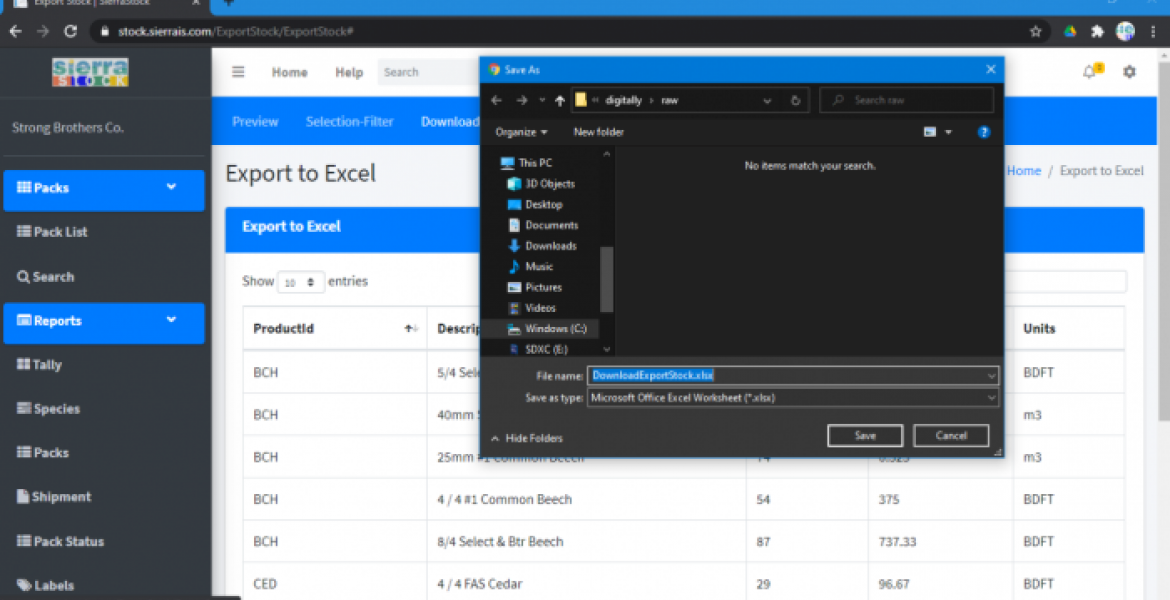
Task: Go back in Save As dialog
Action: (497, 100)
